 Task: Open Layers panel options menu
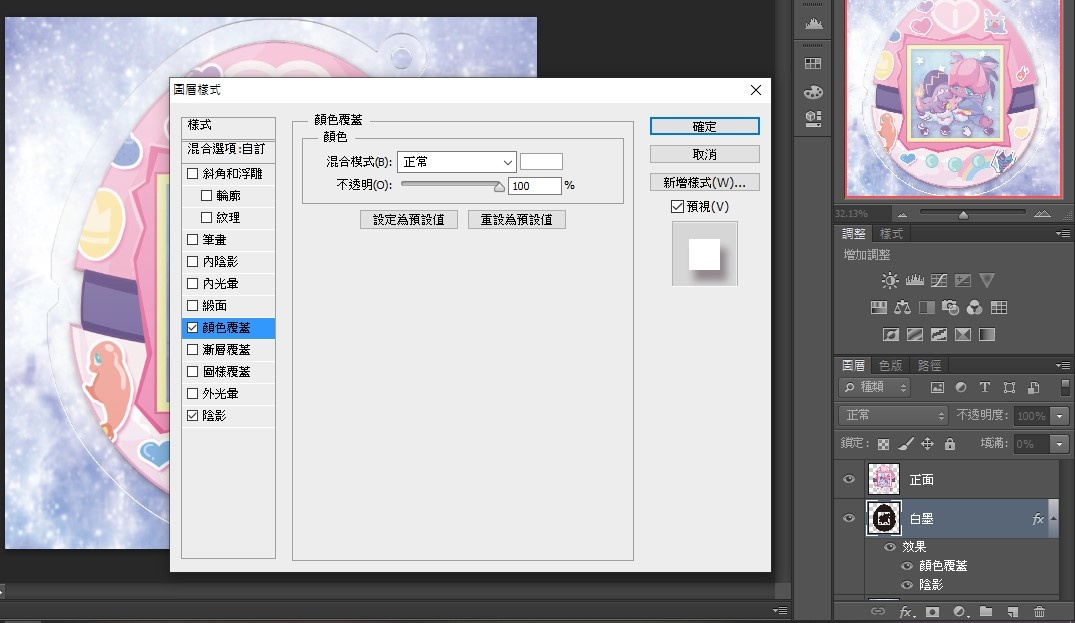[1063, 365]
